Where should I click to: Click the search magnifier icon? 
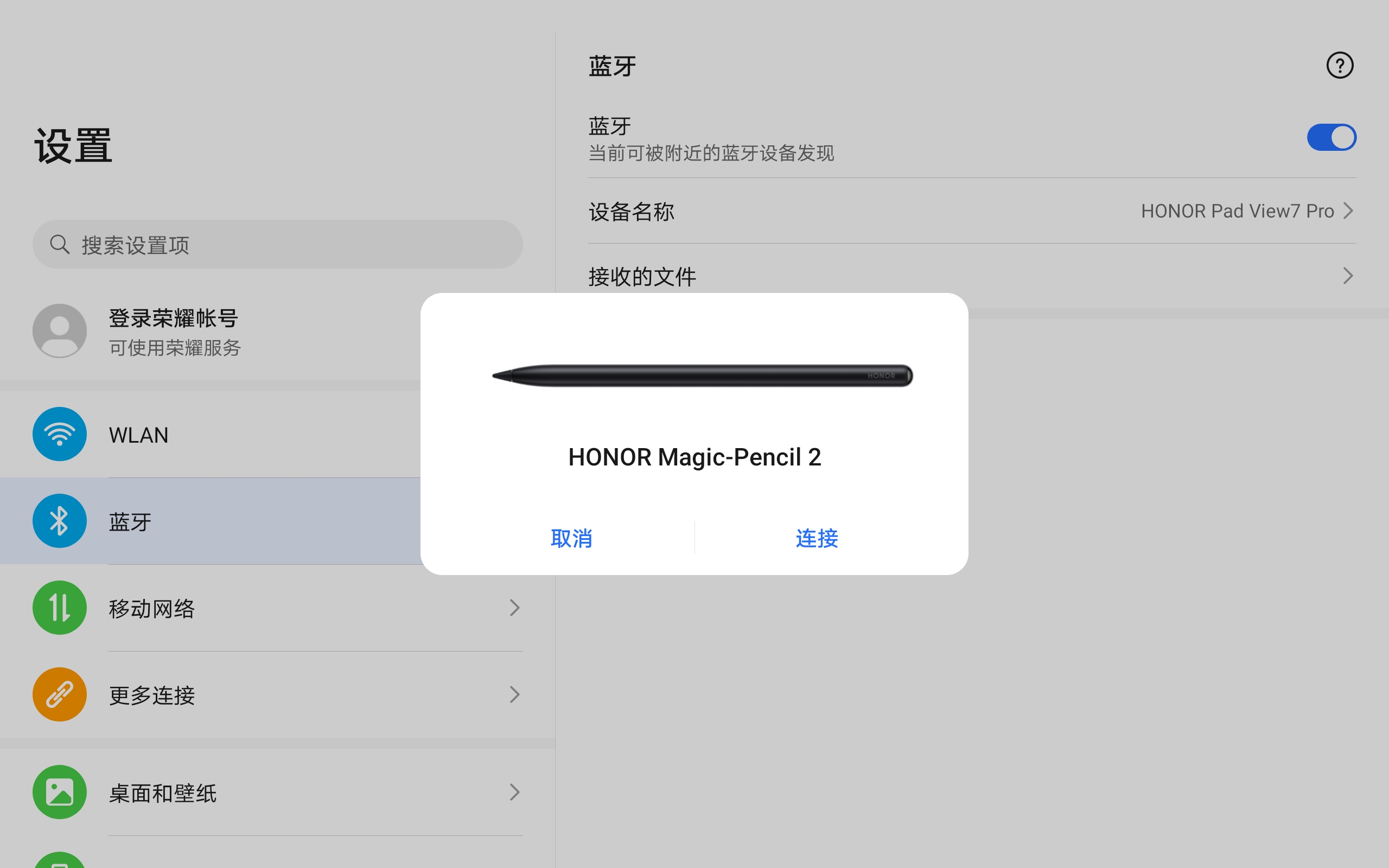point(60,245)
